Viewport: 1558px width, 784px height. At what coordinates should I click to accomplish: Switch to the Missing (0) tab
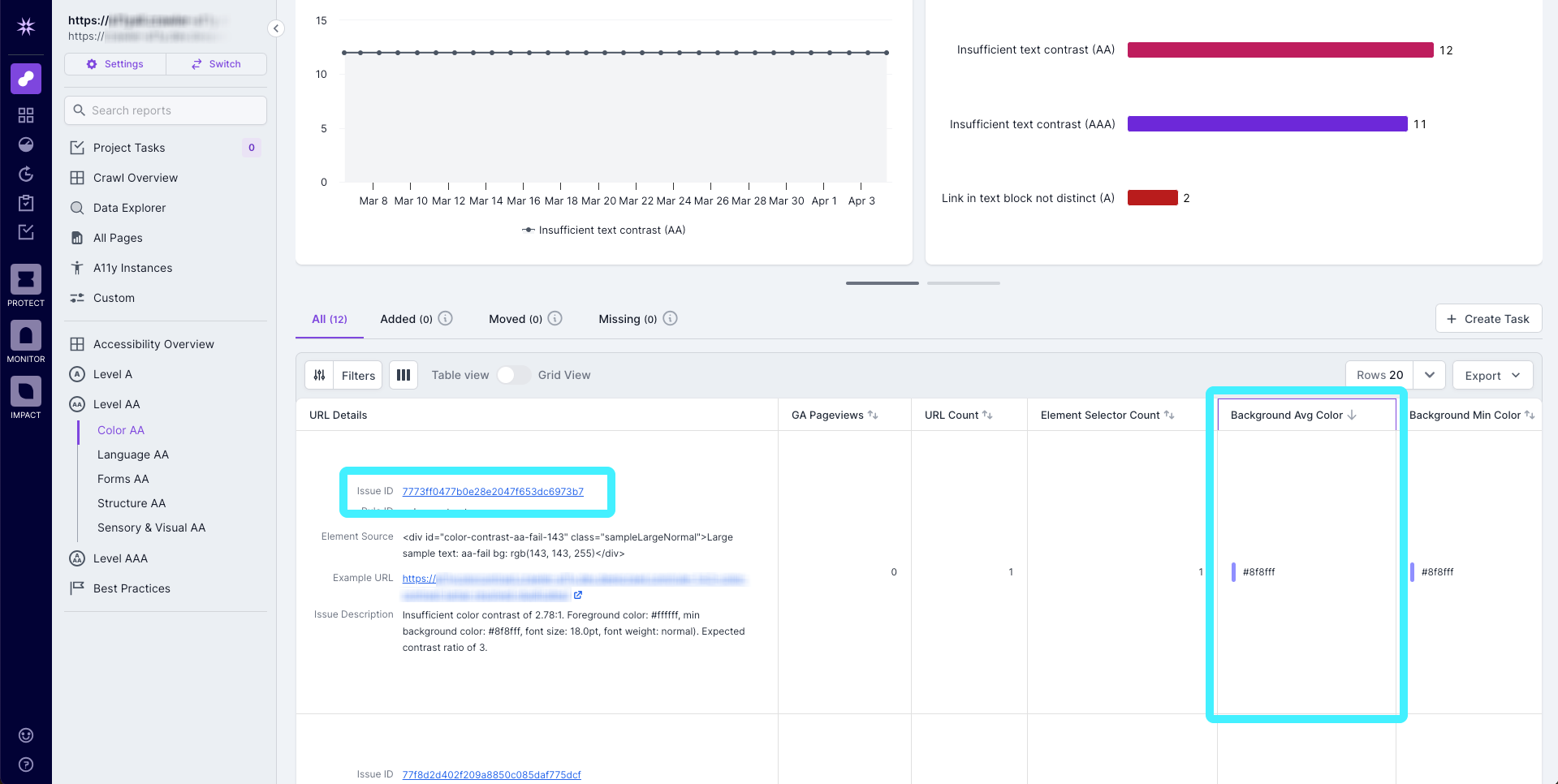pos(628,318)
